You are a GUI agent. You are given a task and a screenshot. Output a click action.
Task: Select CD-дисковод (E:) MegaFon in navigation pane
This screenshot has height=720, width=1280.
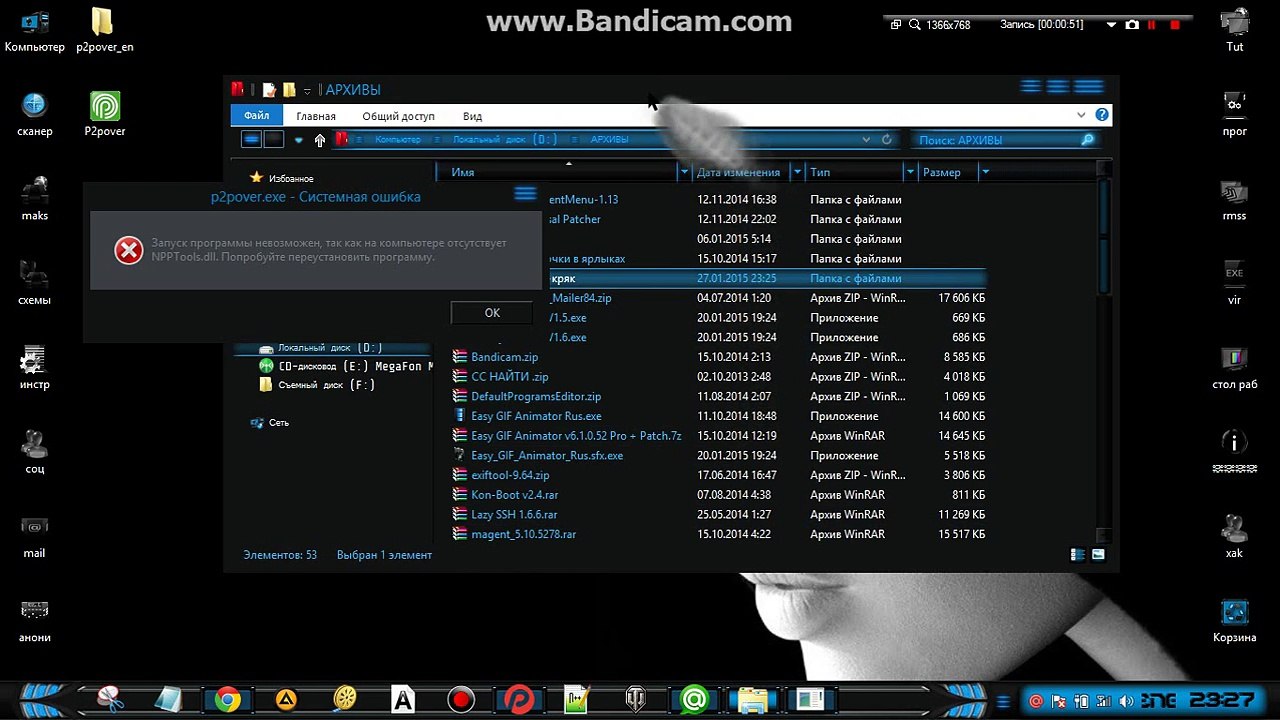click(347, 366)
